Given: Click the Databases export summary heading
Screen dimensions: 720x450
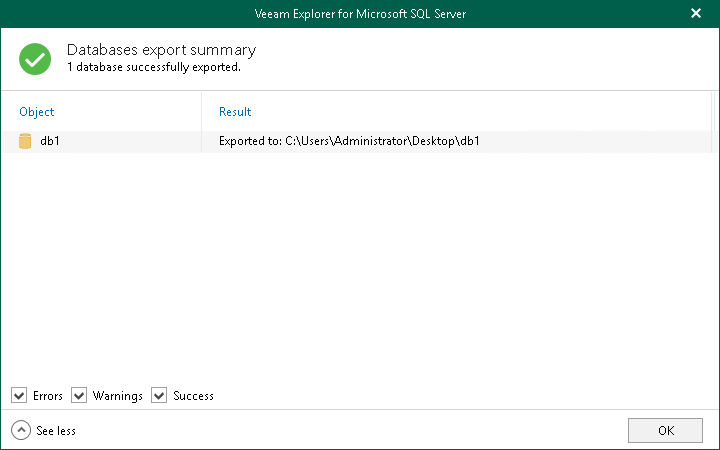Looking at the screenshot, I should pyautogui.click(x=161, y=50).
